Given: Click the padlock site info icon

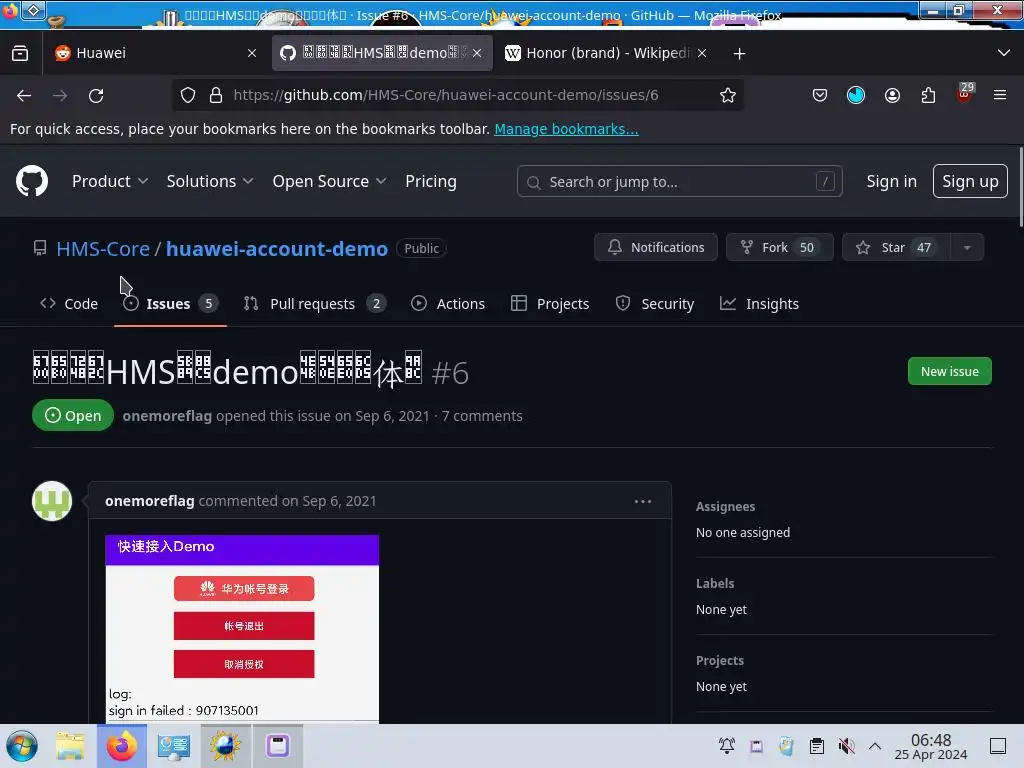Looking at the screenshot, I should pyautogui.click(x=216, y=95).
